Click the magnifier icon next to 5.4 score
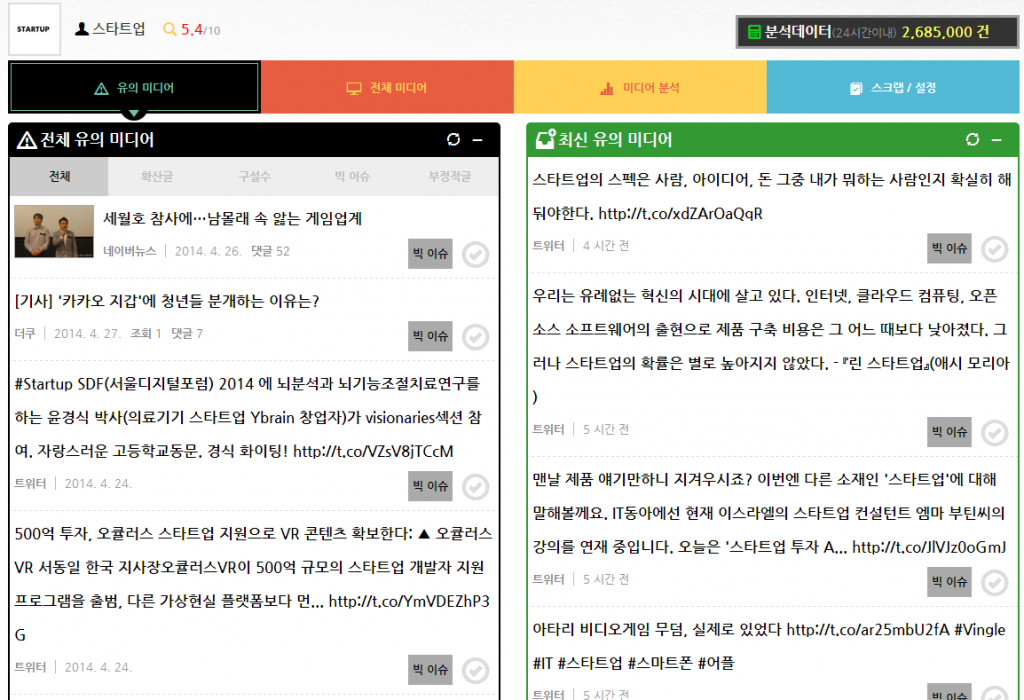The width and height of the screenshot is (1024, 700). pyautogui.click(x=170, y=29)
